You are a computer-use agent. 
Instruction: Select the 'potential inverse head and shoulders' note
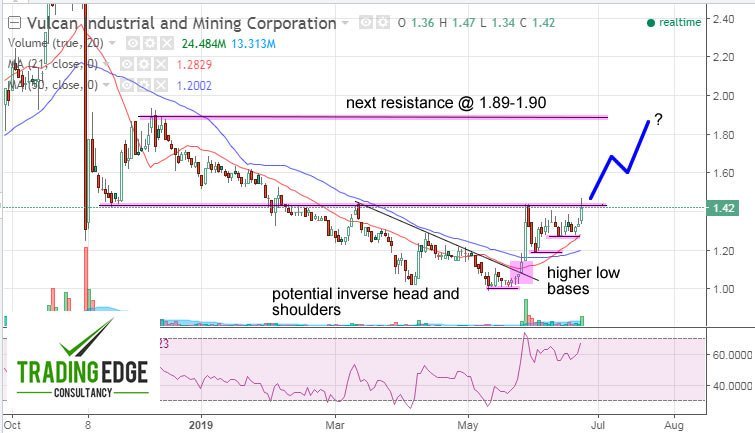coord(365,302)
